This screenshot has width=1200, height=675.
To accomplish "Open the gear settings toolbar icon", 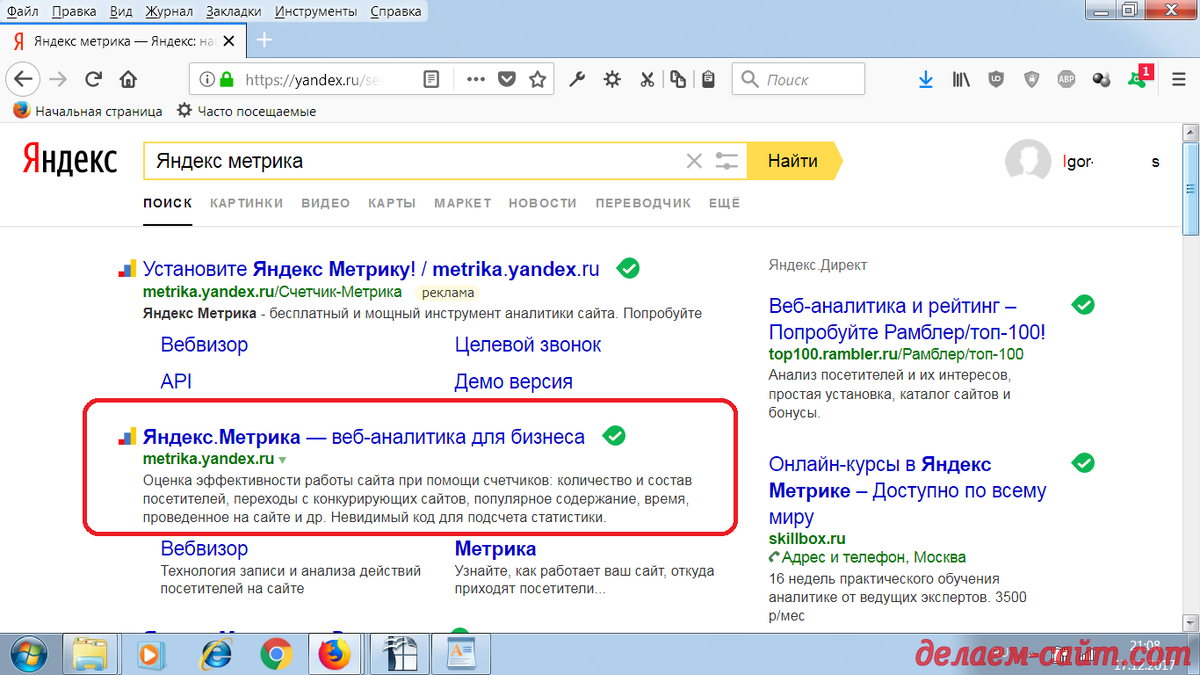I will (612, 79).
